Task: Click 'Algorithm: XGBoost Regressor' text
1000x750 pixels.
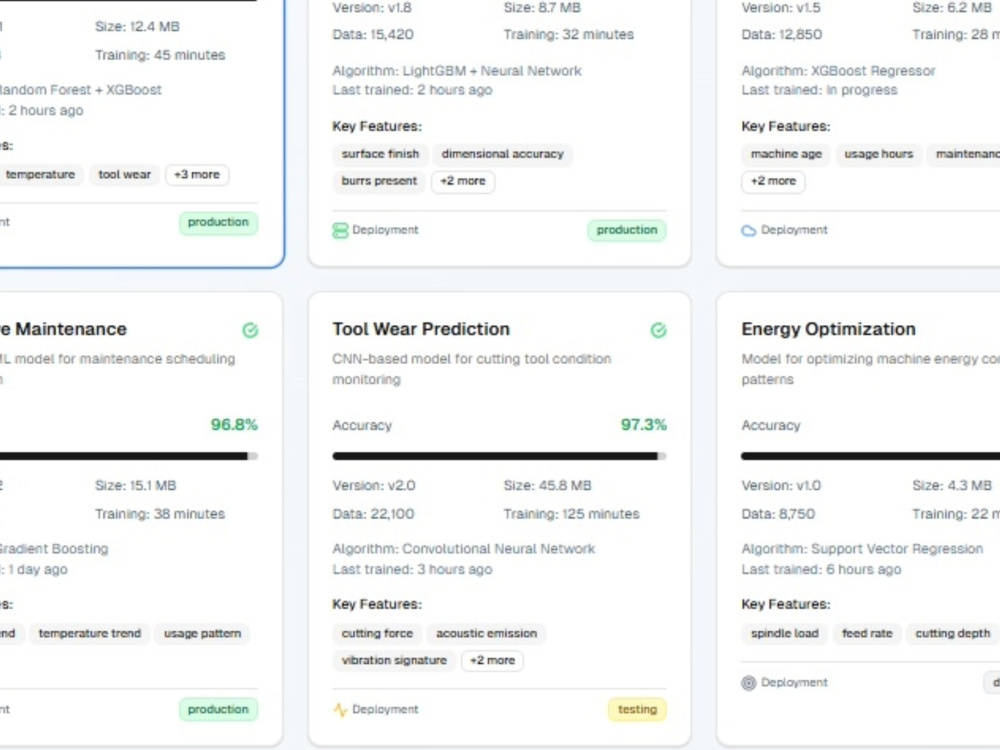Action: click(x=838, y=71)
